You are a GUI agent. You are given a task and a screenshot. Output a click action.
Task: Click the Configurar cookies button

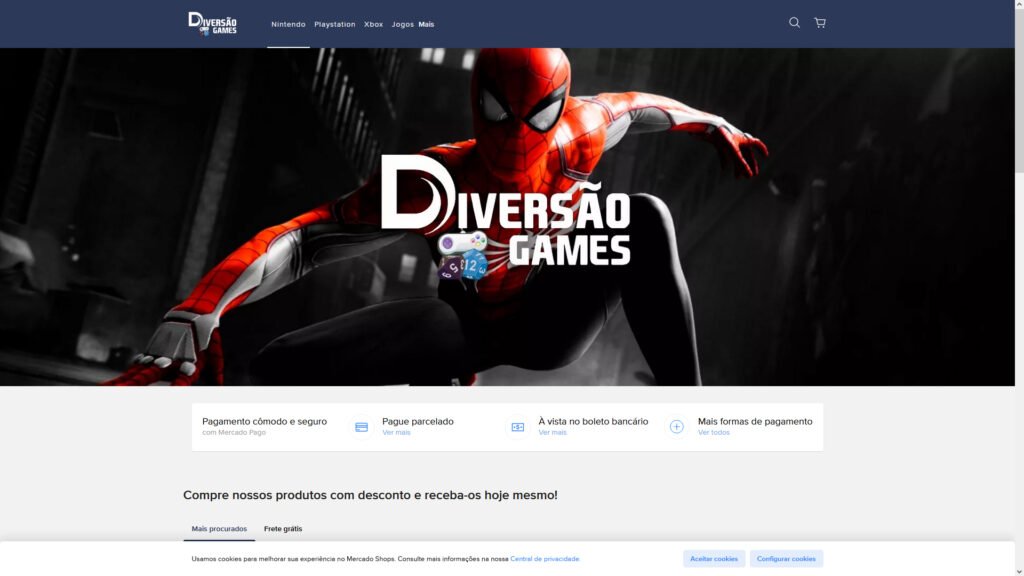click(x=786, y=559)
